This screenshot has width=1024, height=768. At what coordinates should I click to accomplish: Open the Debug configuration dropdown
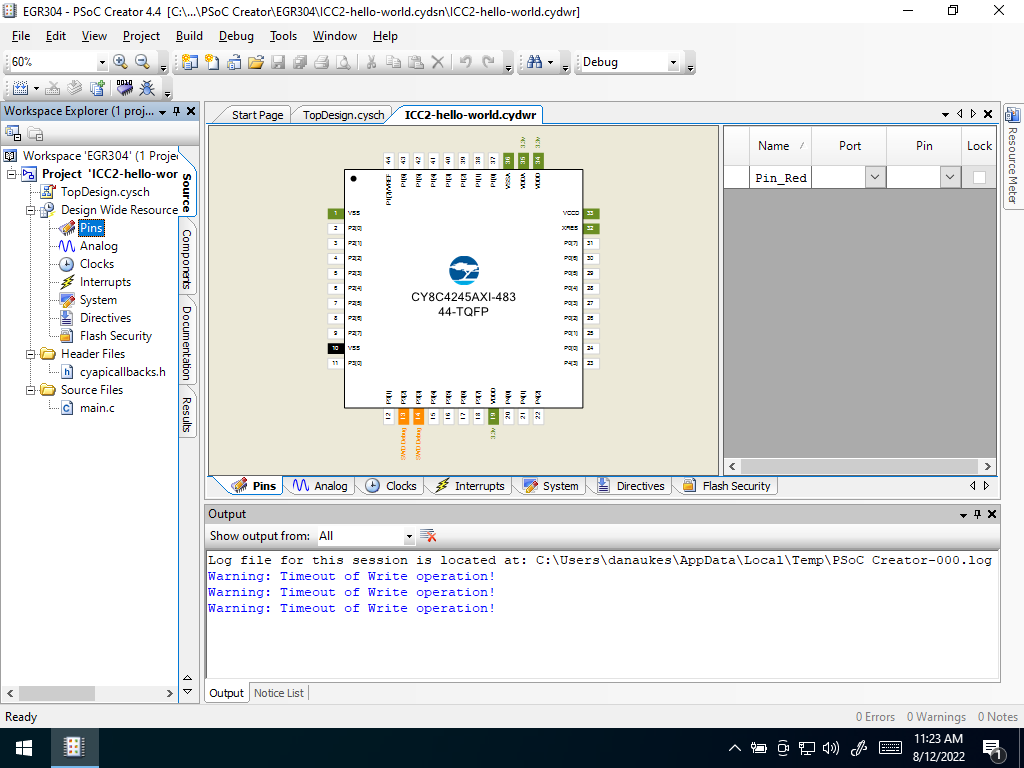pos(673,63)
